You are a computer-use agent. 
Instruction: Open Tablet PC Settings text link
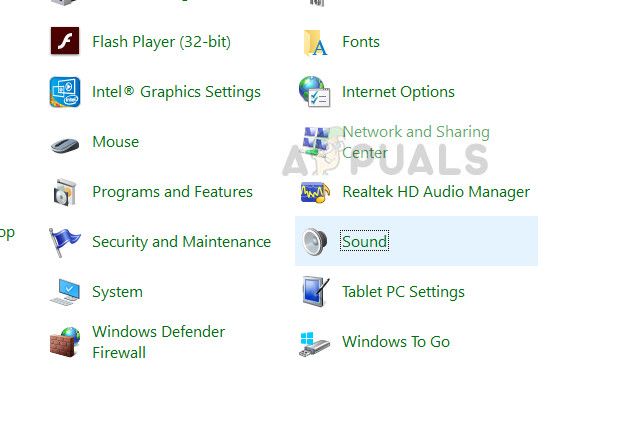click(x=403, y=292)
